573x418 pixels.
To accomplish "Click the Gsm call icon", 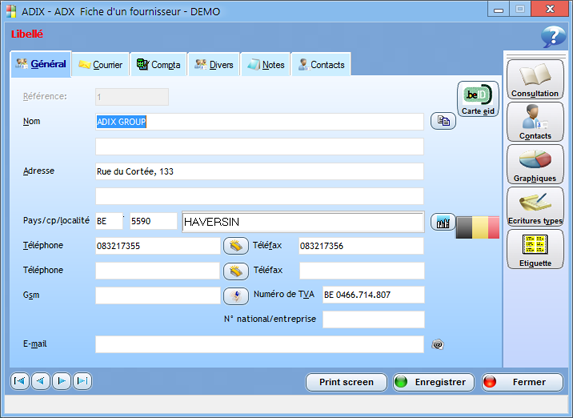I will [x=236, y=296].
